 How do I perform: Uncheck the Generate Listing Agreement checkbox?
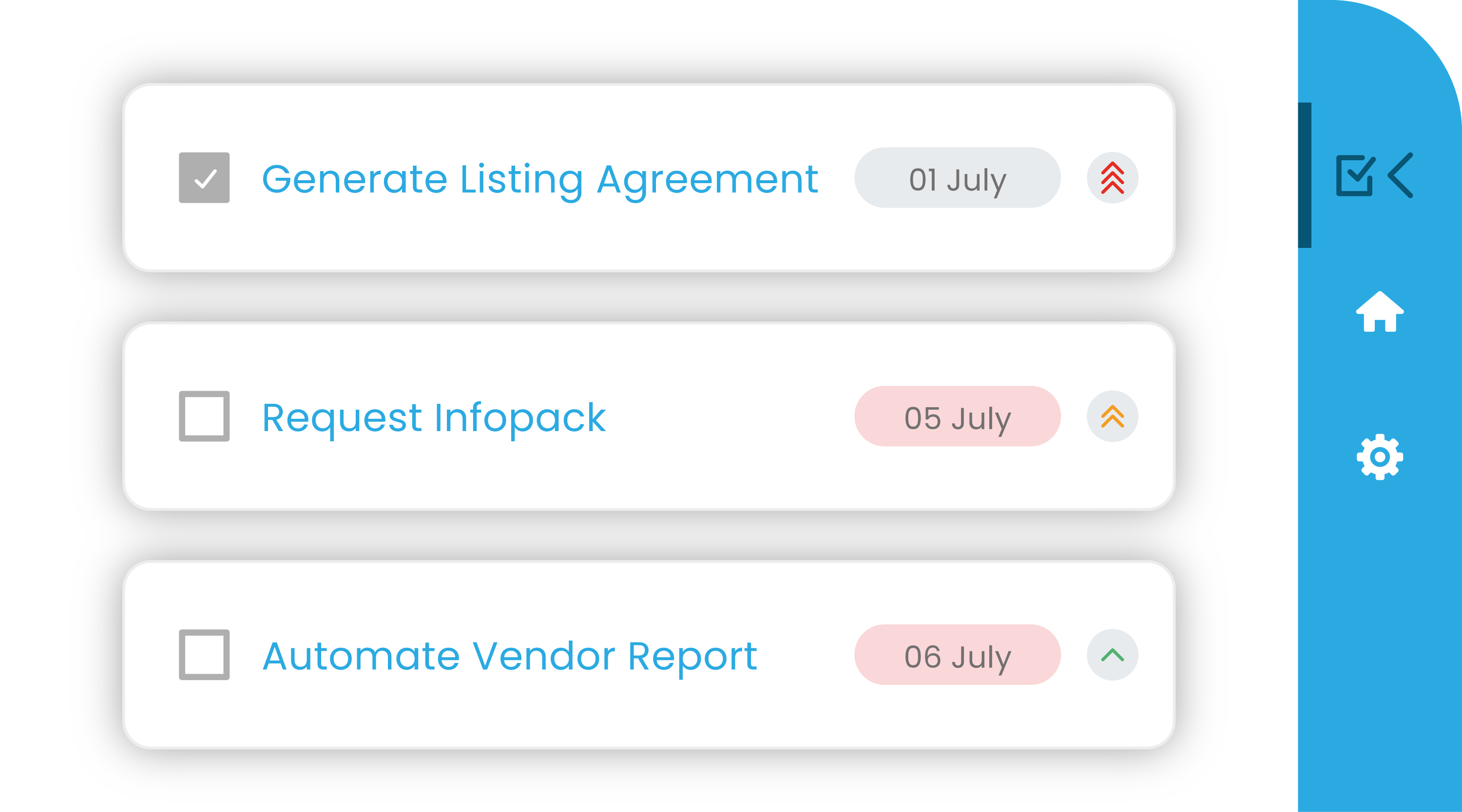click(x=204, y=178)
